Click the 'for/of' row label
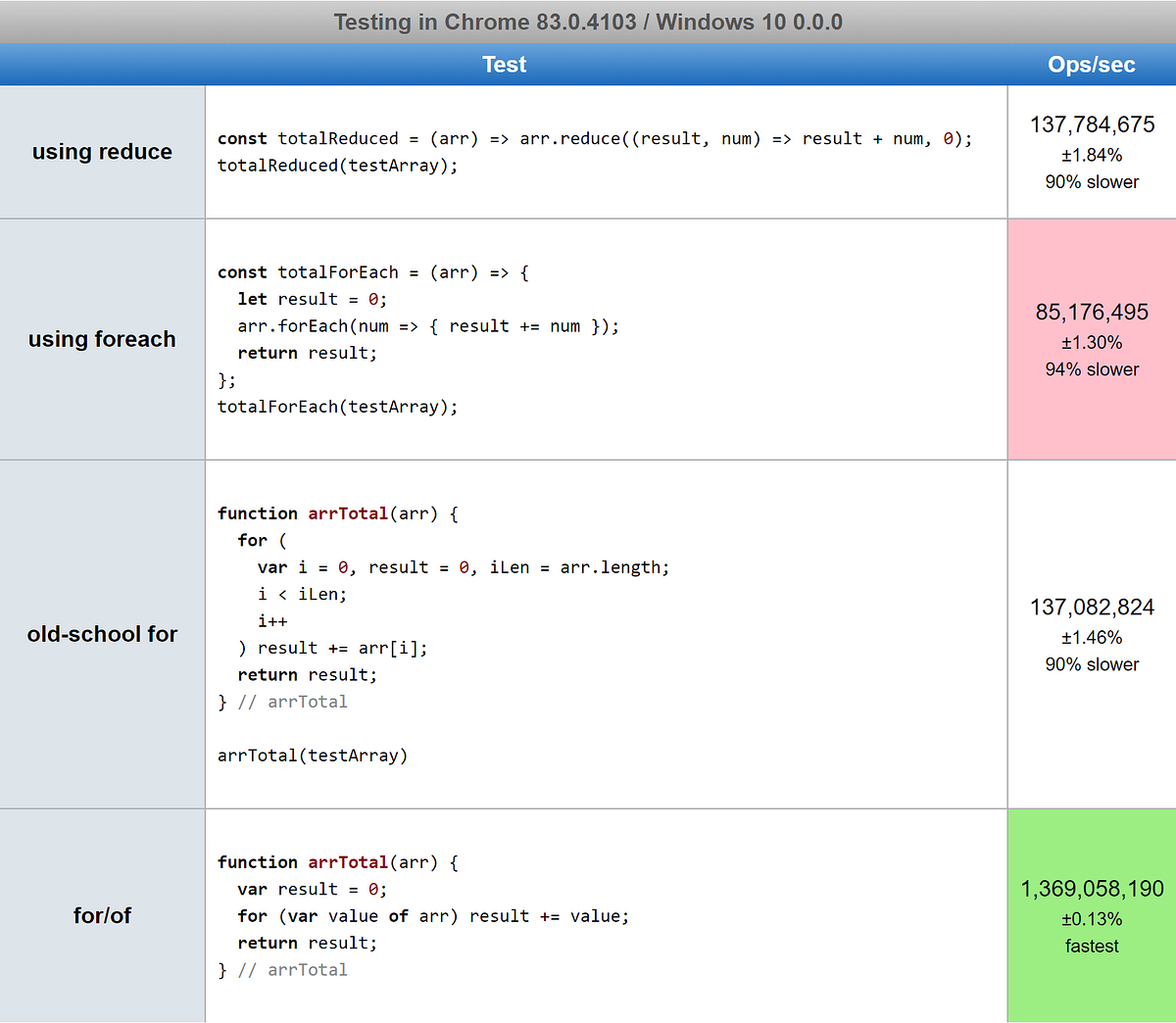1176x1023 pixels. pos(102,915)
